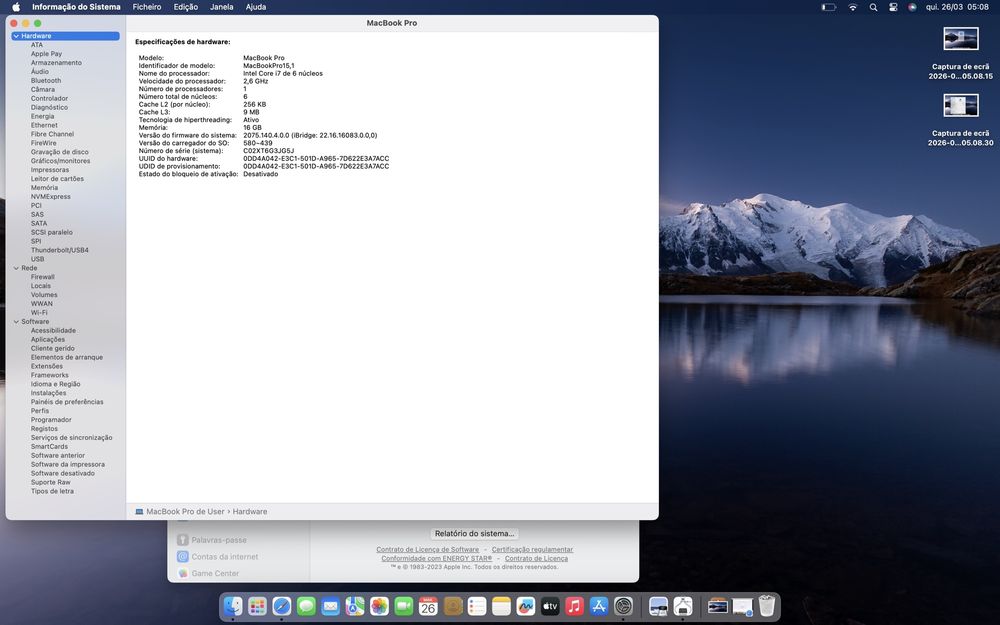Select Apple Pay in sidebar
Viewport: 1000px width, 625px height.
[47, 54]
